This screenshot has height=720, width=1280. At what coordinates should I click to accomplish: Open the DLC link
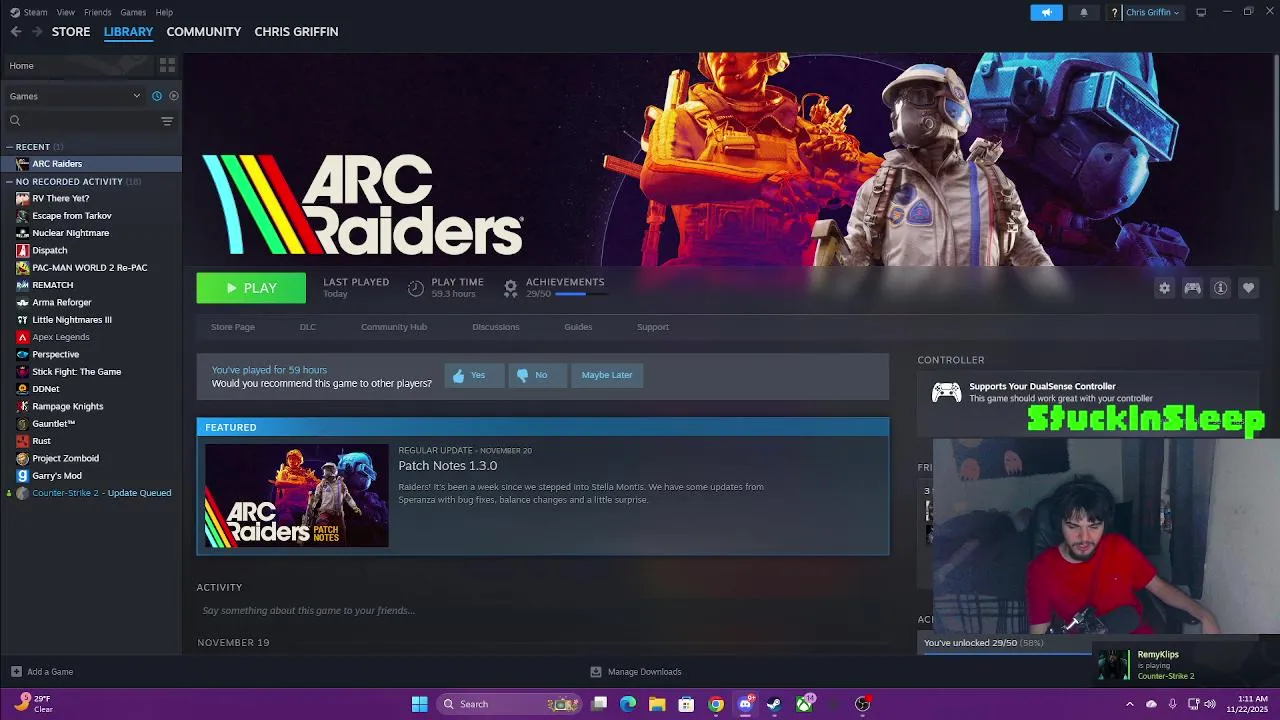(x=308, y=327)
